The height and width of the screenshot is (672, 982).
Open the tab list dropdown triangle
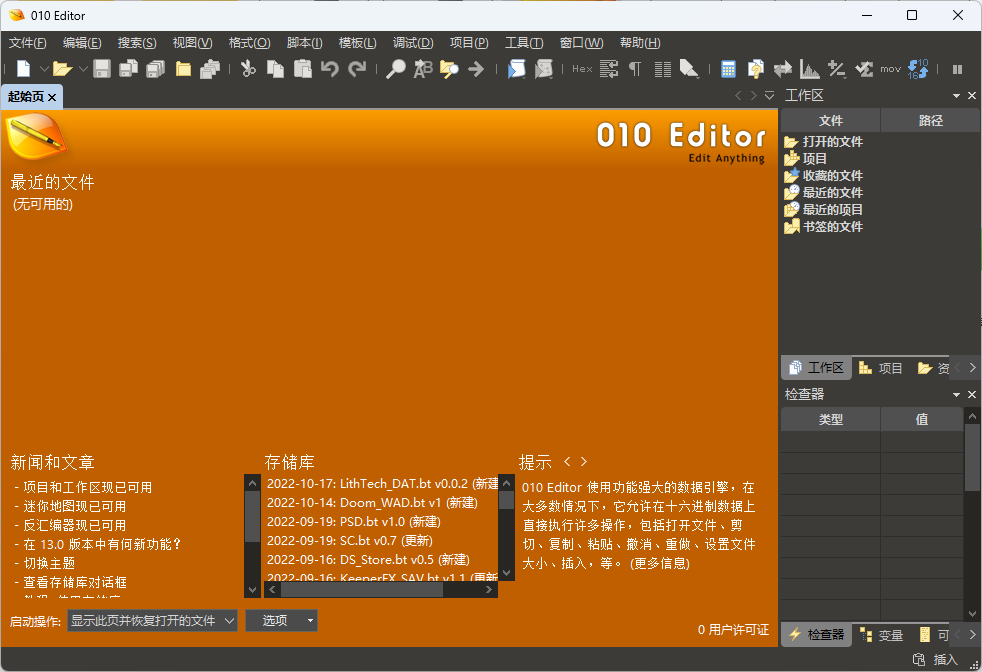point(770,95)
